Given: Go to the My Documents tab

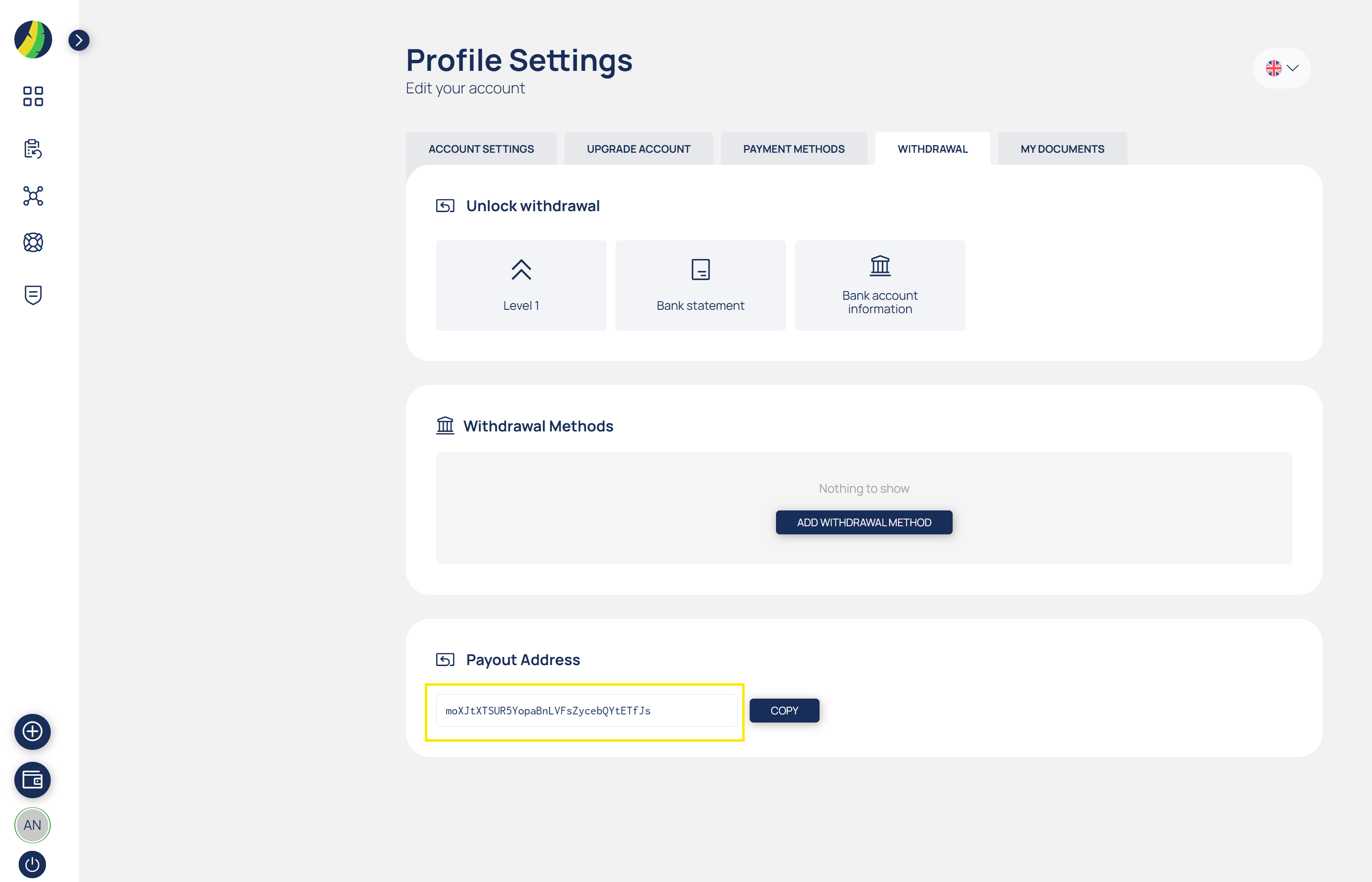Looking at the screenshot, I should 1062,149.
